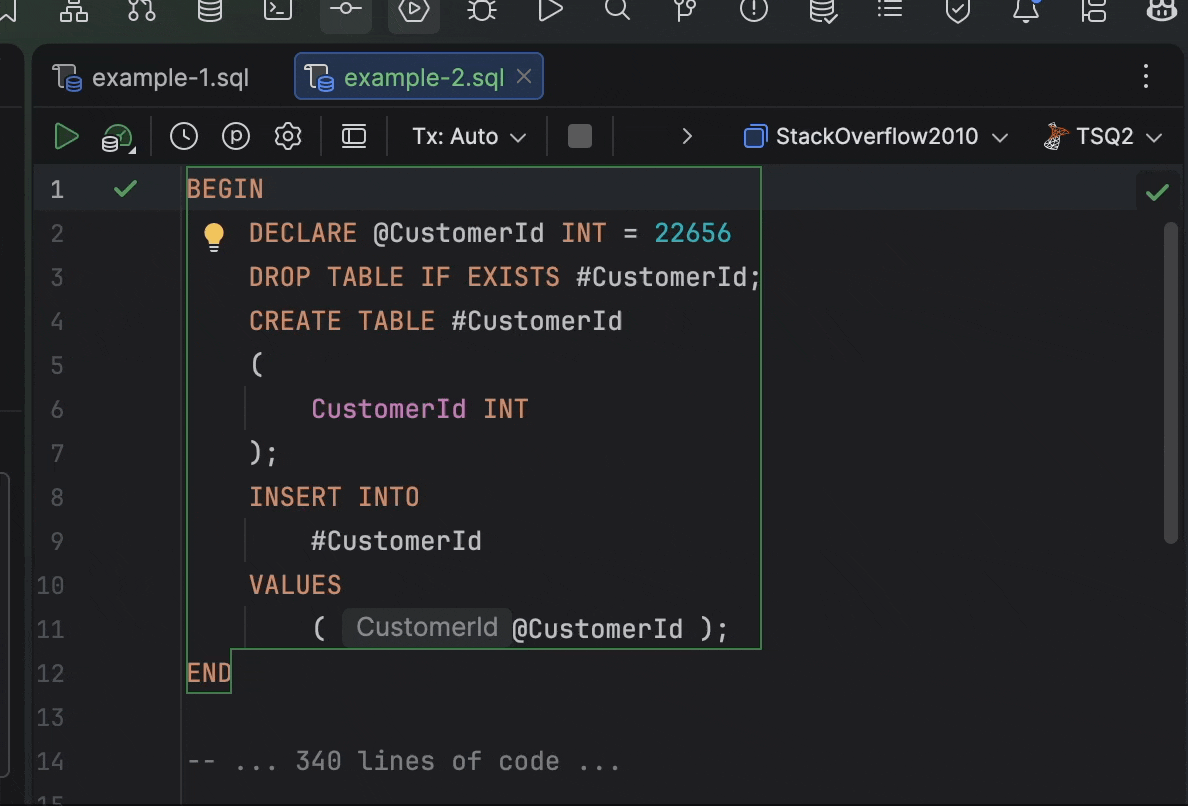Image resolution: width=1188 pixels, height=806 pixels.
Task: Open the Structure hierarchy tool window icon
Action: (x=73, y=11)
